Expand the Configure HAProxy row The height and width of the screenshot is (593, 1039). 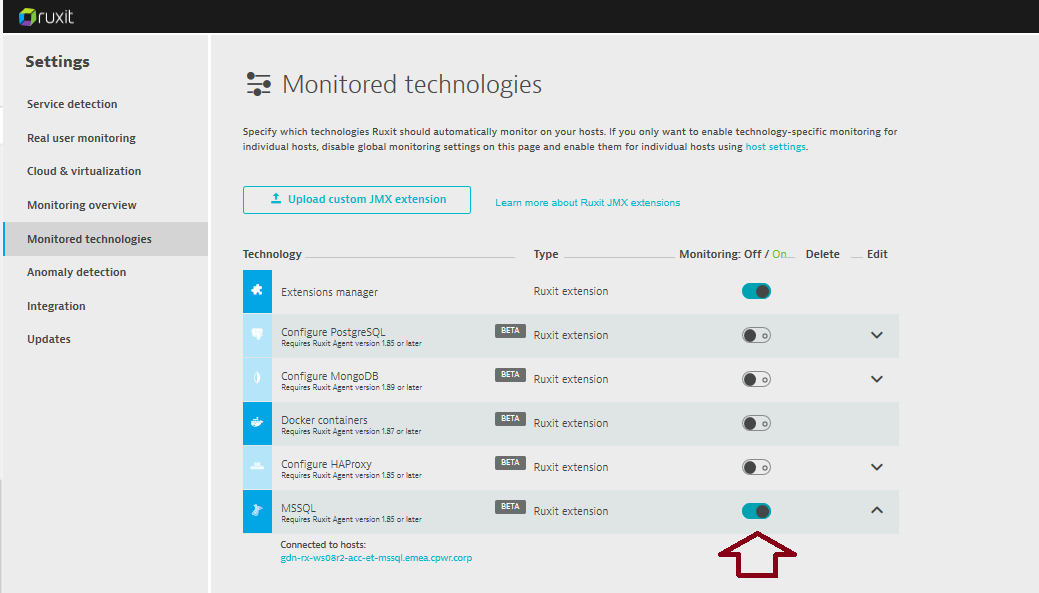tap(877, 467)
